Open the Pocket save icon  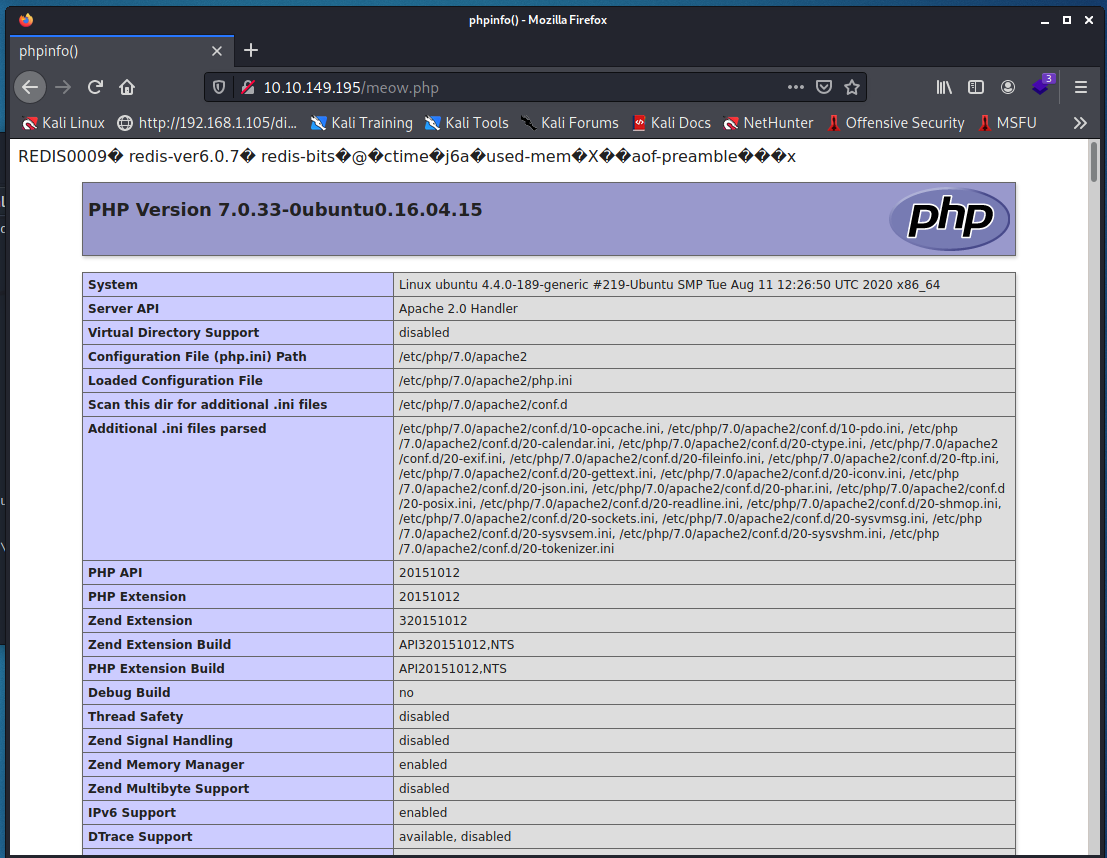[x=824, y=87]
